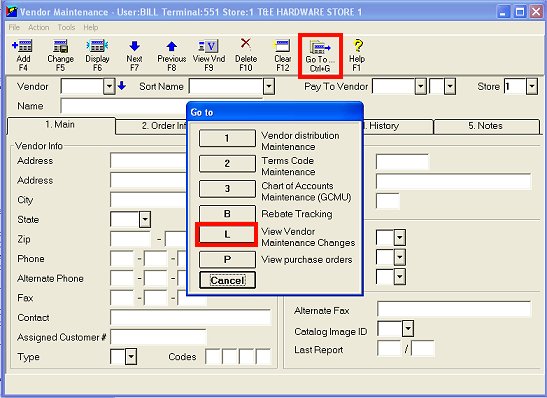
Task: Click the first Address input field
Action: coord(149,160)
